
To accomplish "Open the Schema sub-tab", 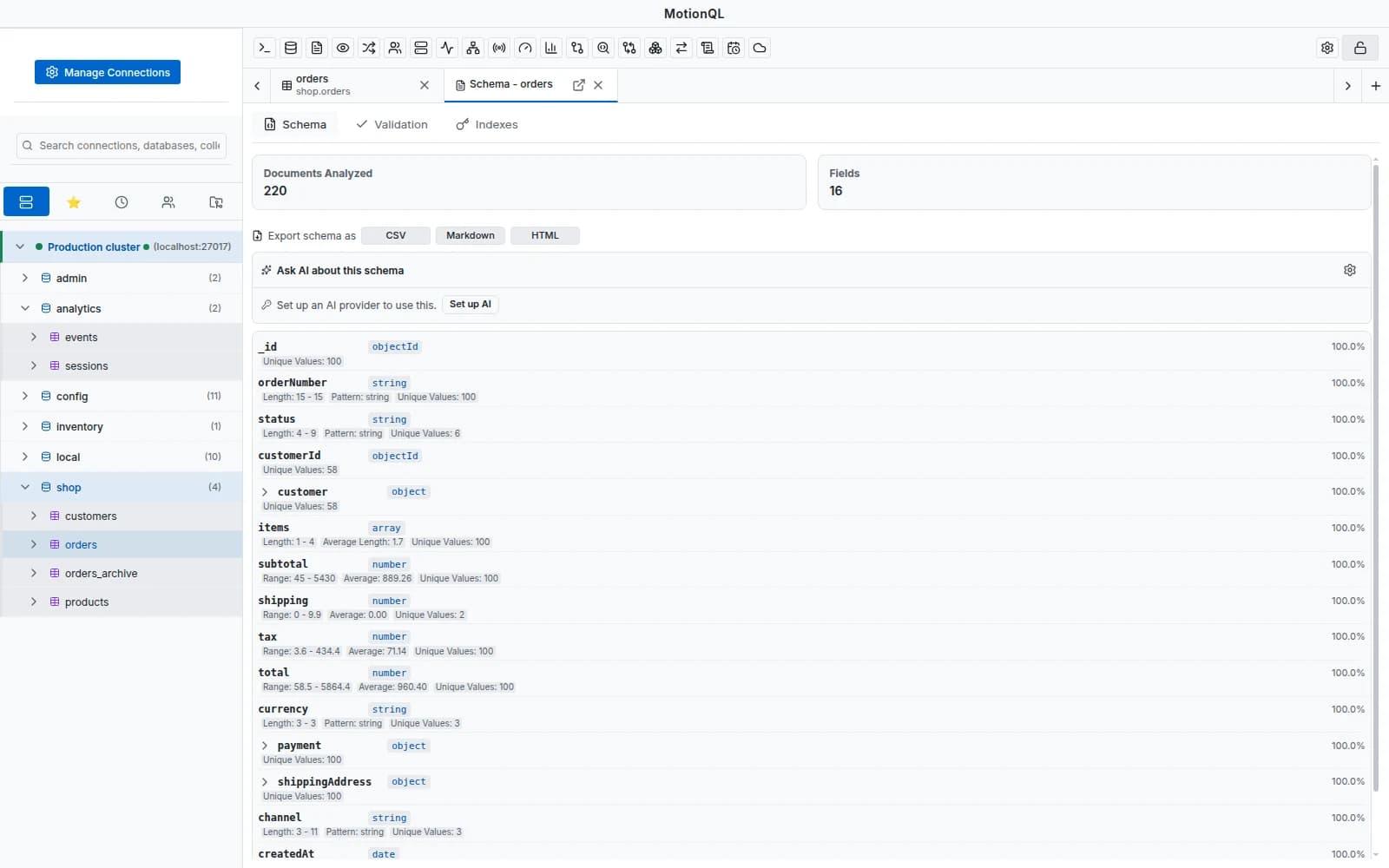I will click(x=296, y=125).
